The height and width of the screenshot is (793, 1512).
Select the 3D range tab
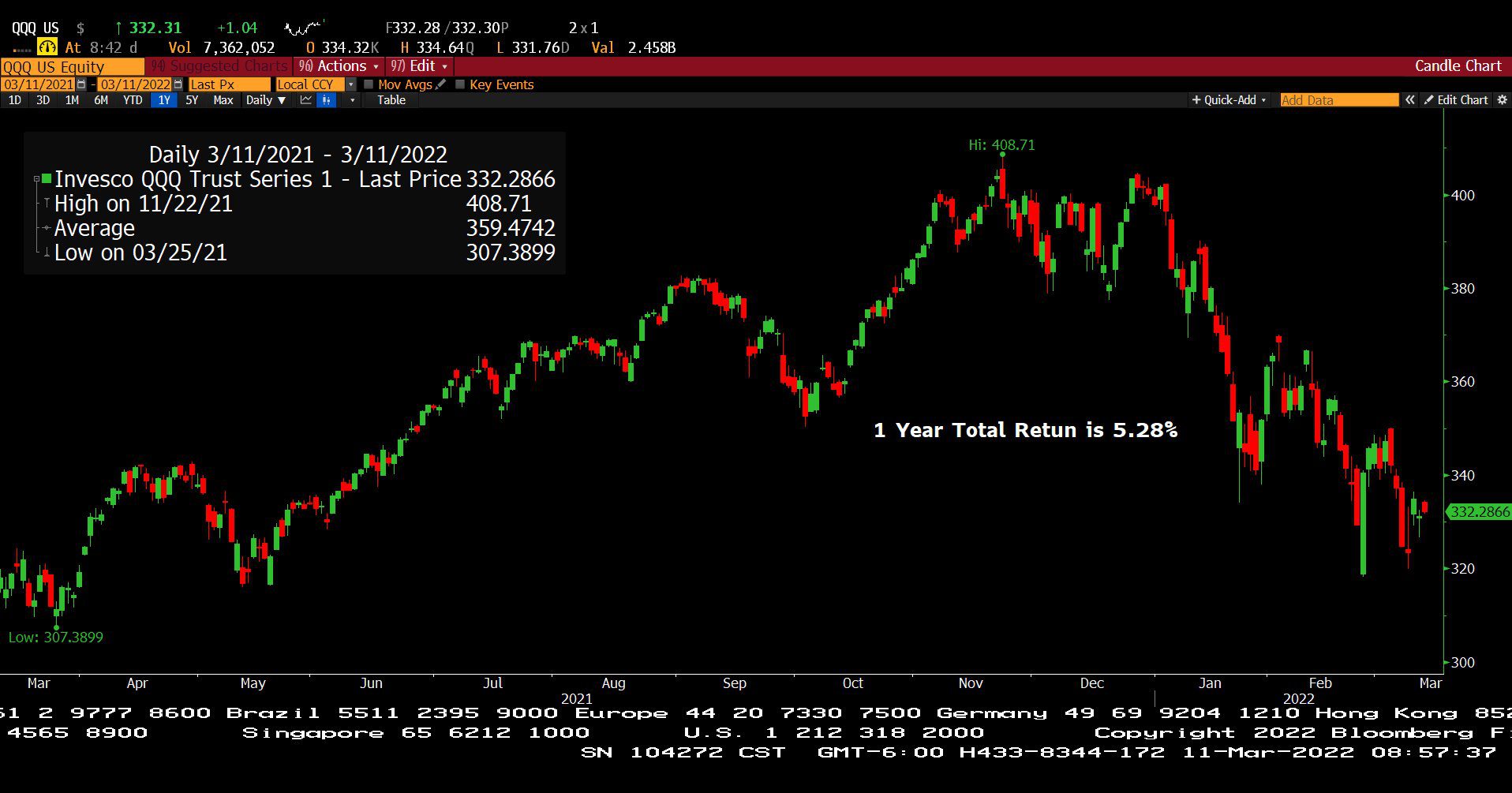[x=43, y=100]
